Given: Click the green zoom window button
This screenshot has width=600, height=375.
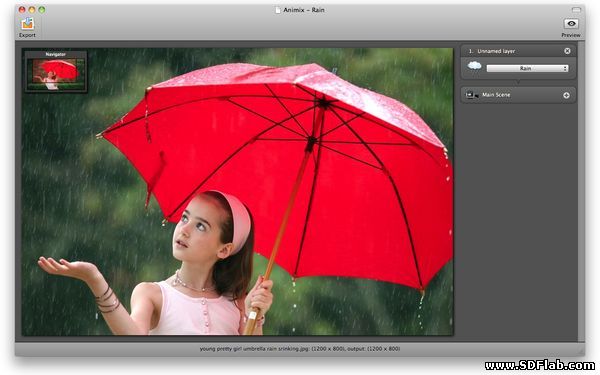Looking at the screenshot, I should (42, 10).
